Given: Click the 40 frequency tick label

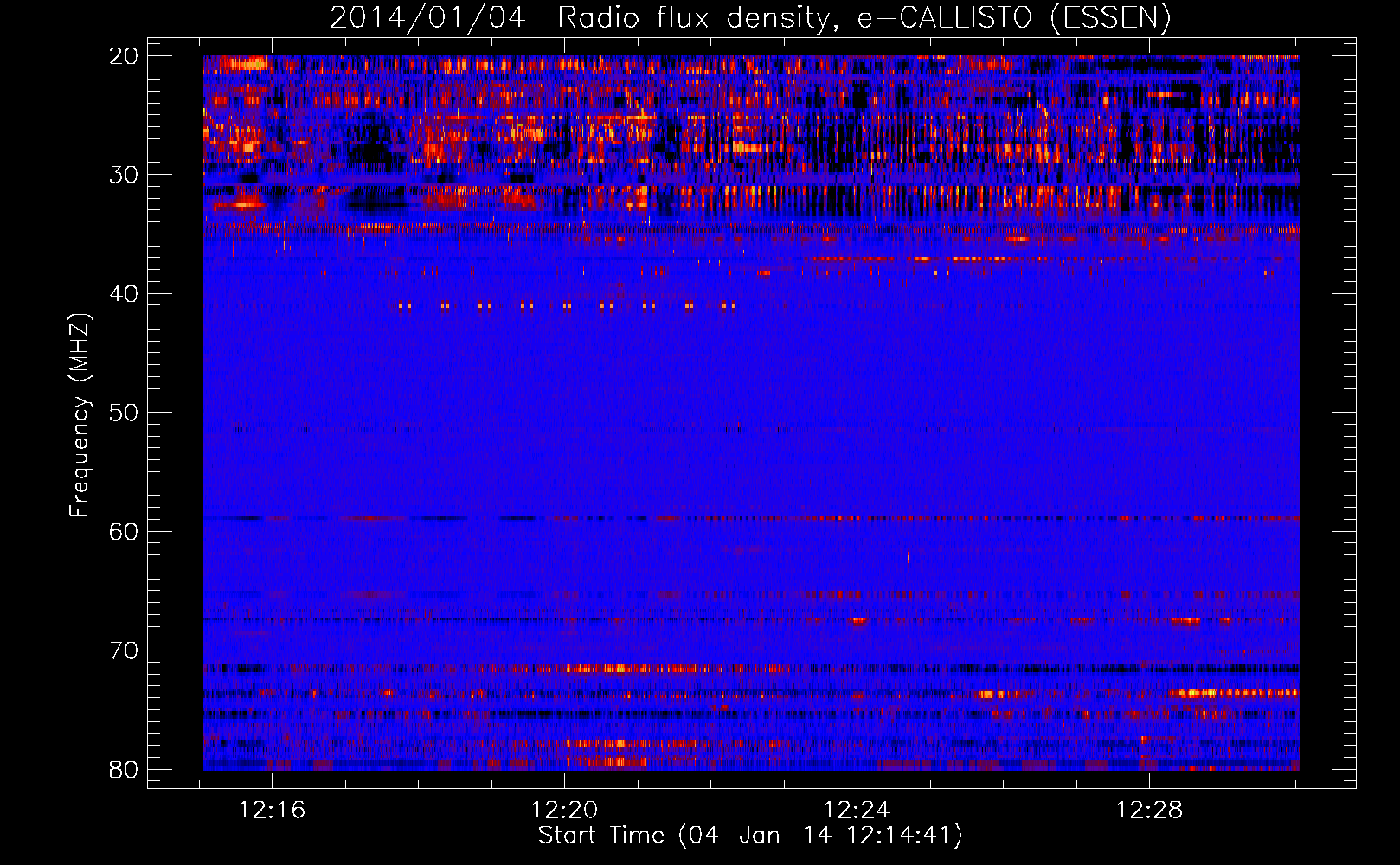Looking at the screenshot, I should pos(124,294).
